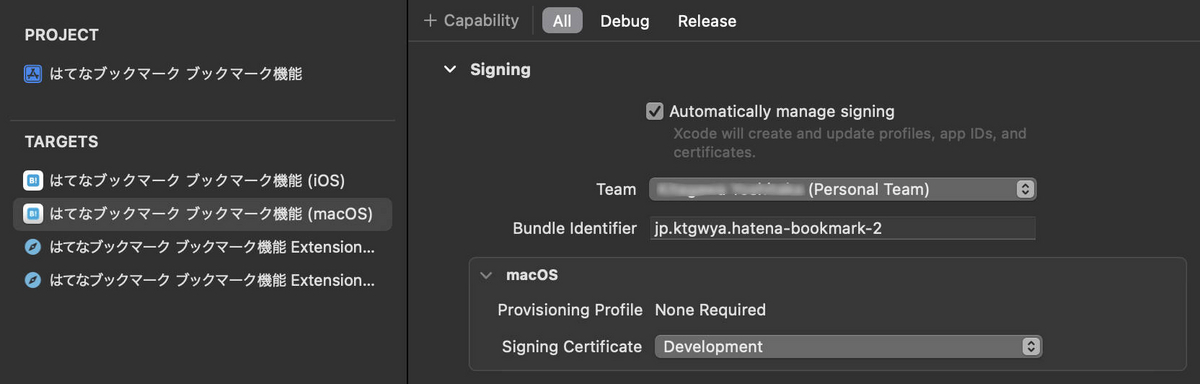The width and height of the screenshot is (1200, 384).
Task: Click the second Extension target Safari icon
Action: pos(33,280)
